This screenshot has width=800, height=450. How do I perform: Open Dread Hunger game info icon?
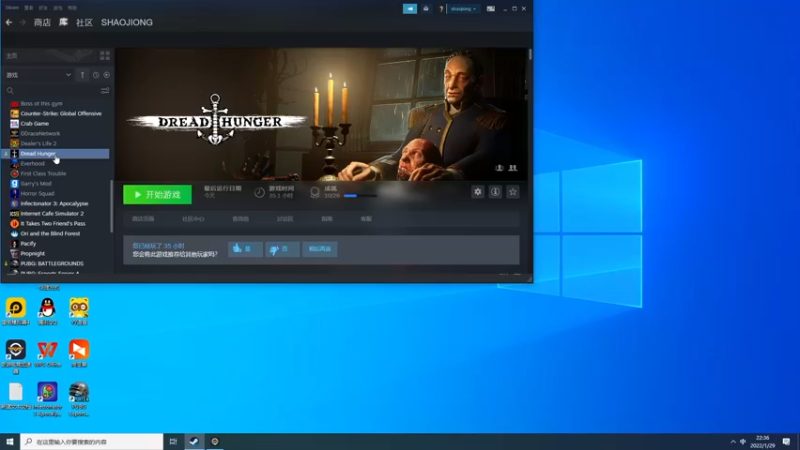point(495,192)
